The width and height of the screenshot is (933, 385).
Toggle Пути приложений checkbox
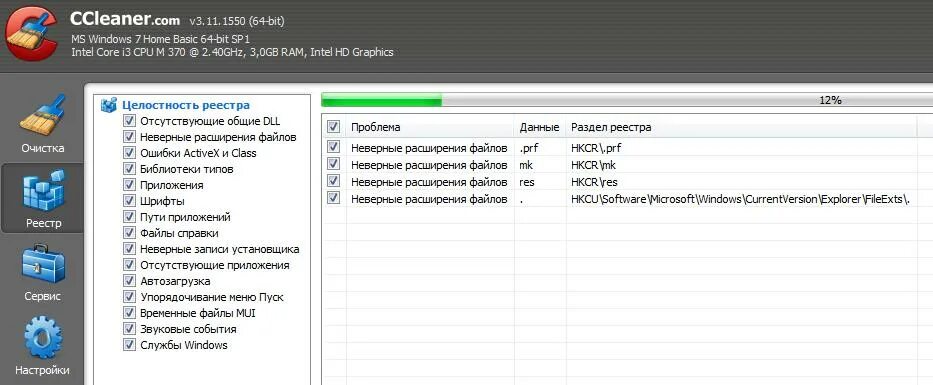tap(129, 217)
